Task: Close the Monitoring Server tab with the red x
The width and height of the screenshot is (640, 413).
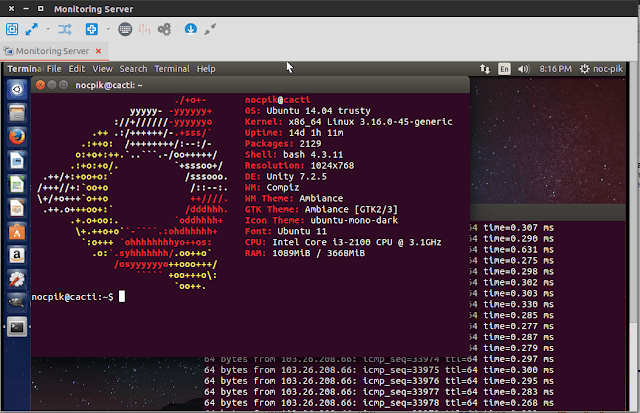Action: tap(98, 51)
